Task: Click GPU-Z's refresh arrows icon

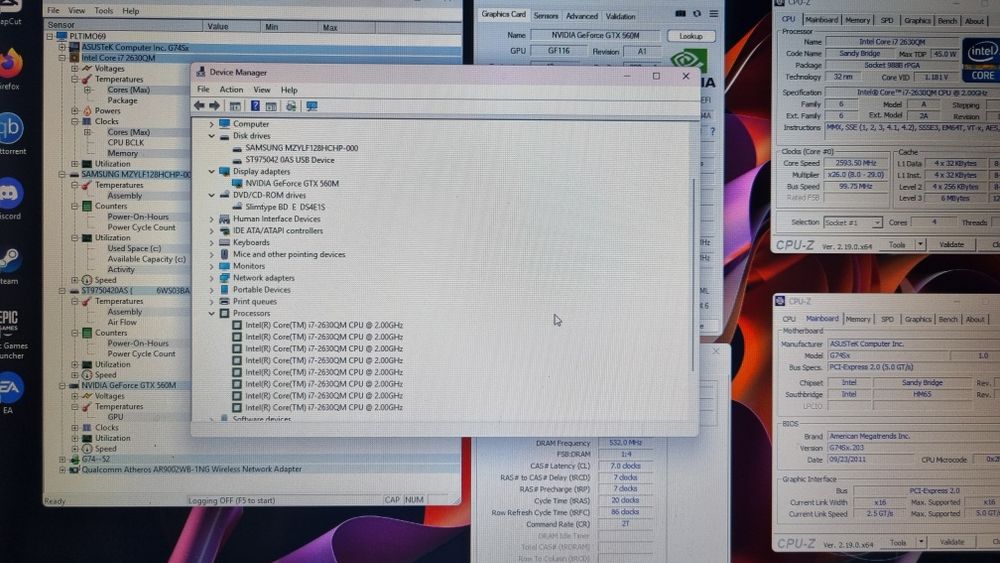Action: tap(697, 13)
